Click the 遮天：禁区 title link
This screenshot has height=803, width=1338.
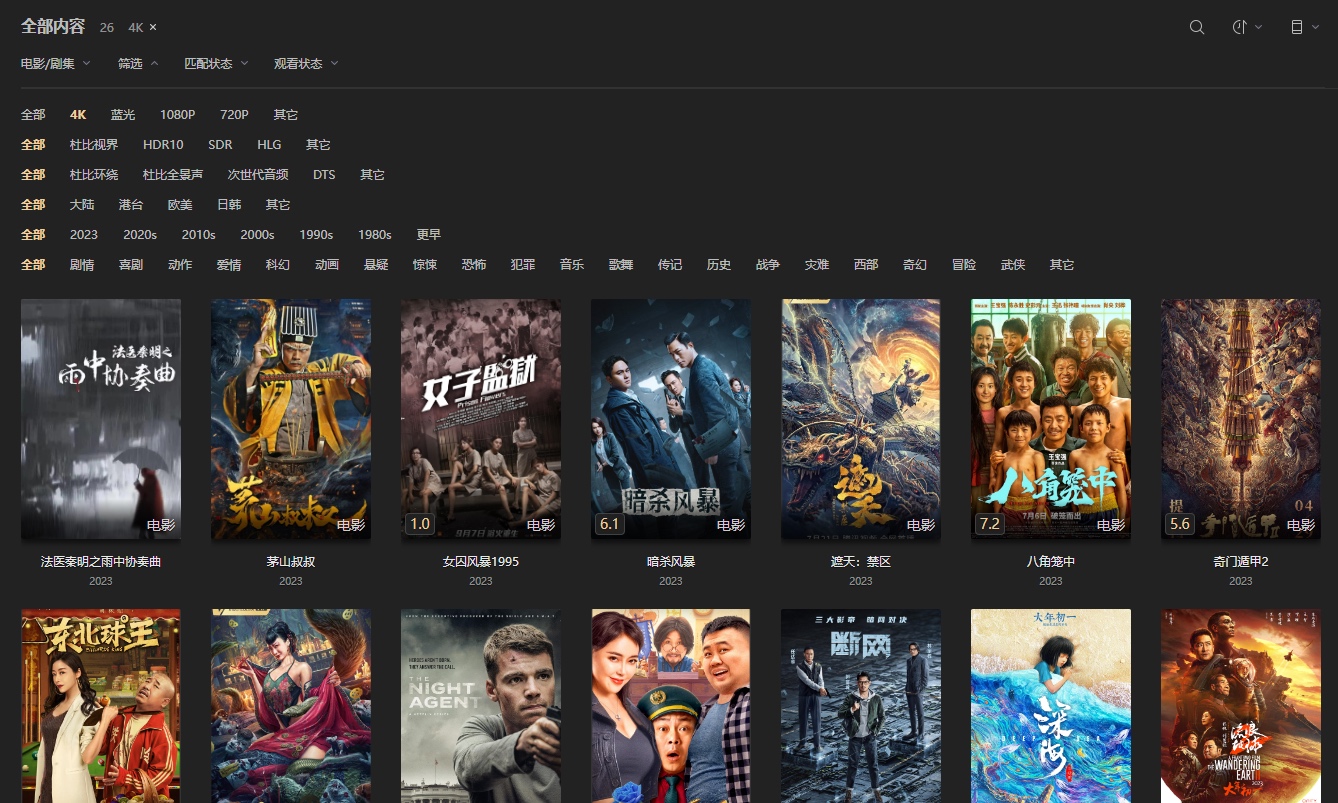point(861,562)
